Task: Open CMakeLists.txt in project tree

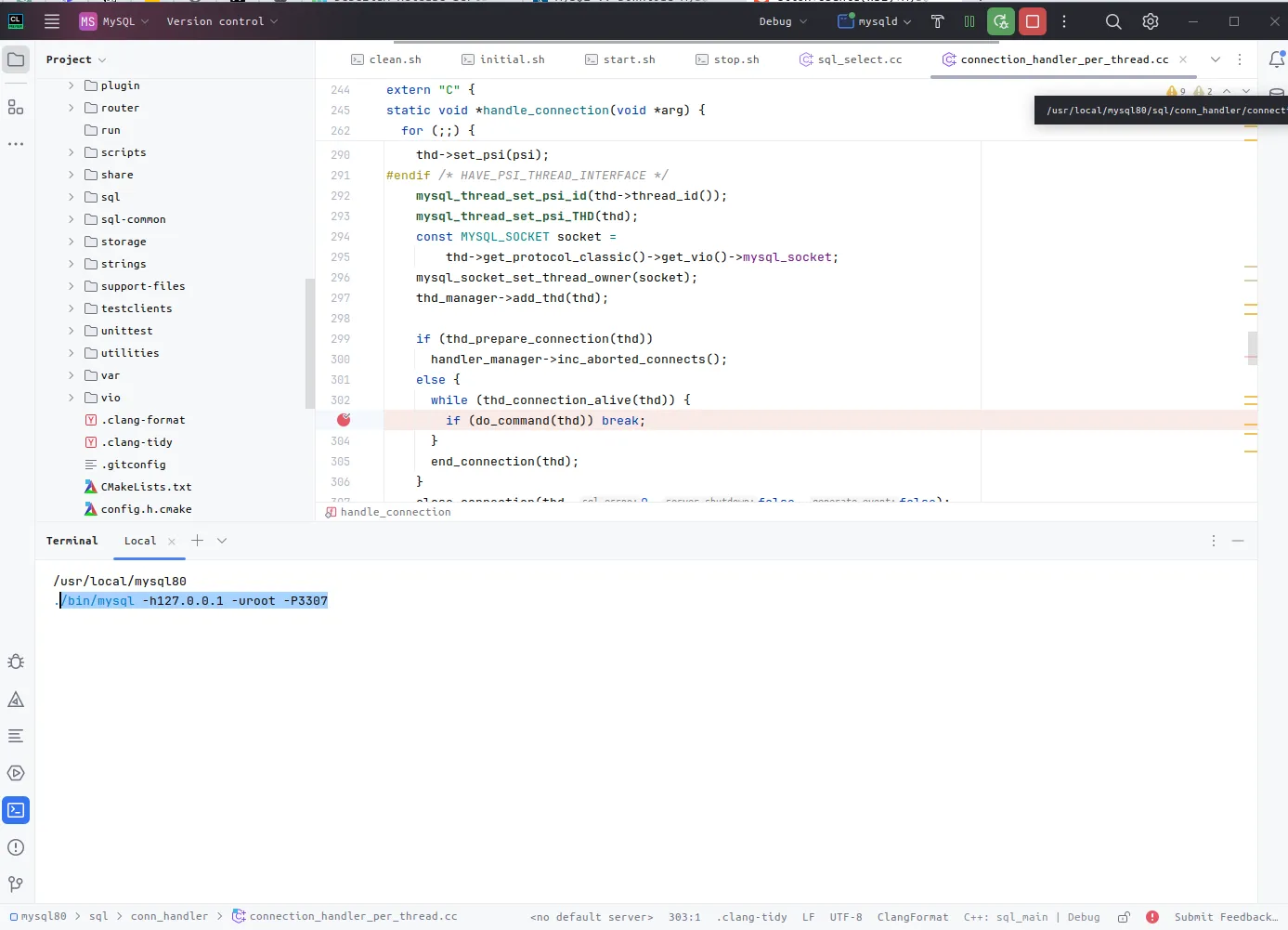Action: tap(138, 487)
